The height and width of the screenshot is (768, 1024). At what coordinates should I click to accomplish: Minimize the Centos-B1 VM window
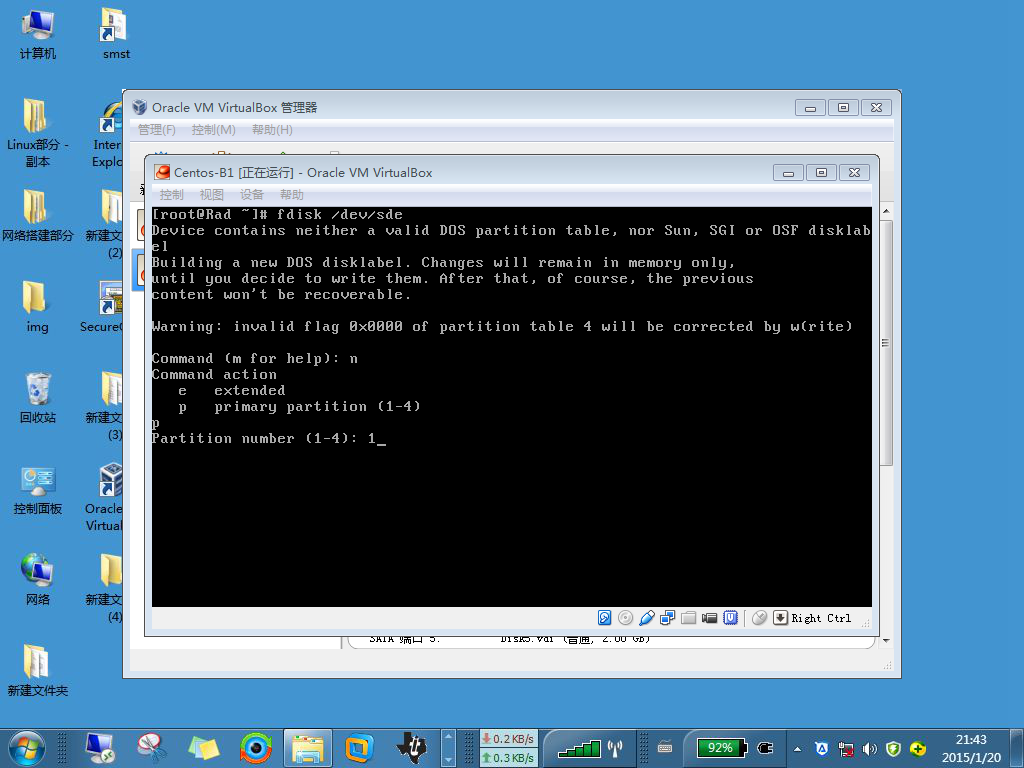[788, 172]
